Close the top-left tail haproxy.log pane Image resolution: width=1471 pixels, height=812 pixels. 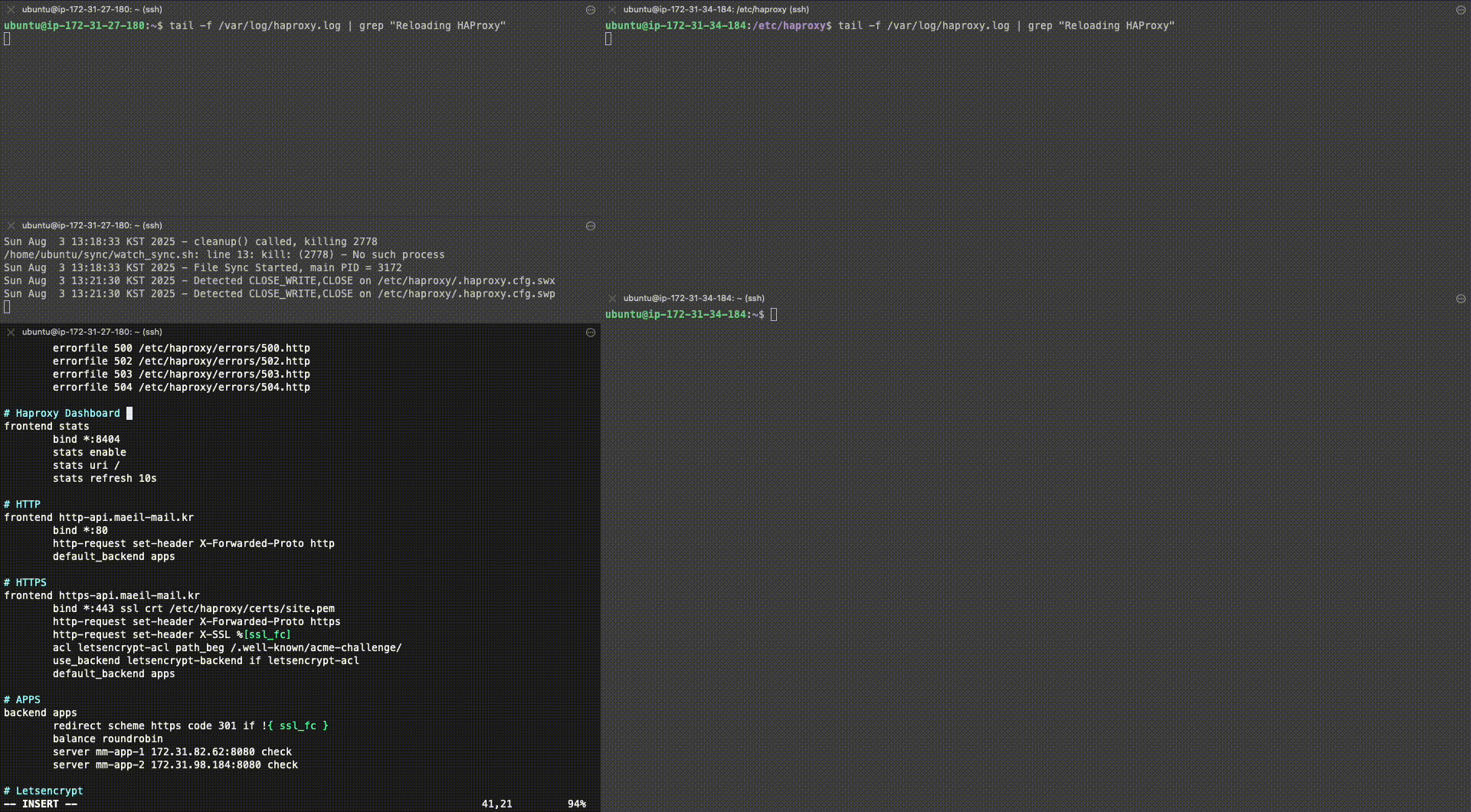click(11, 10)
